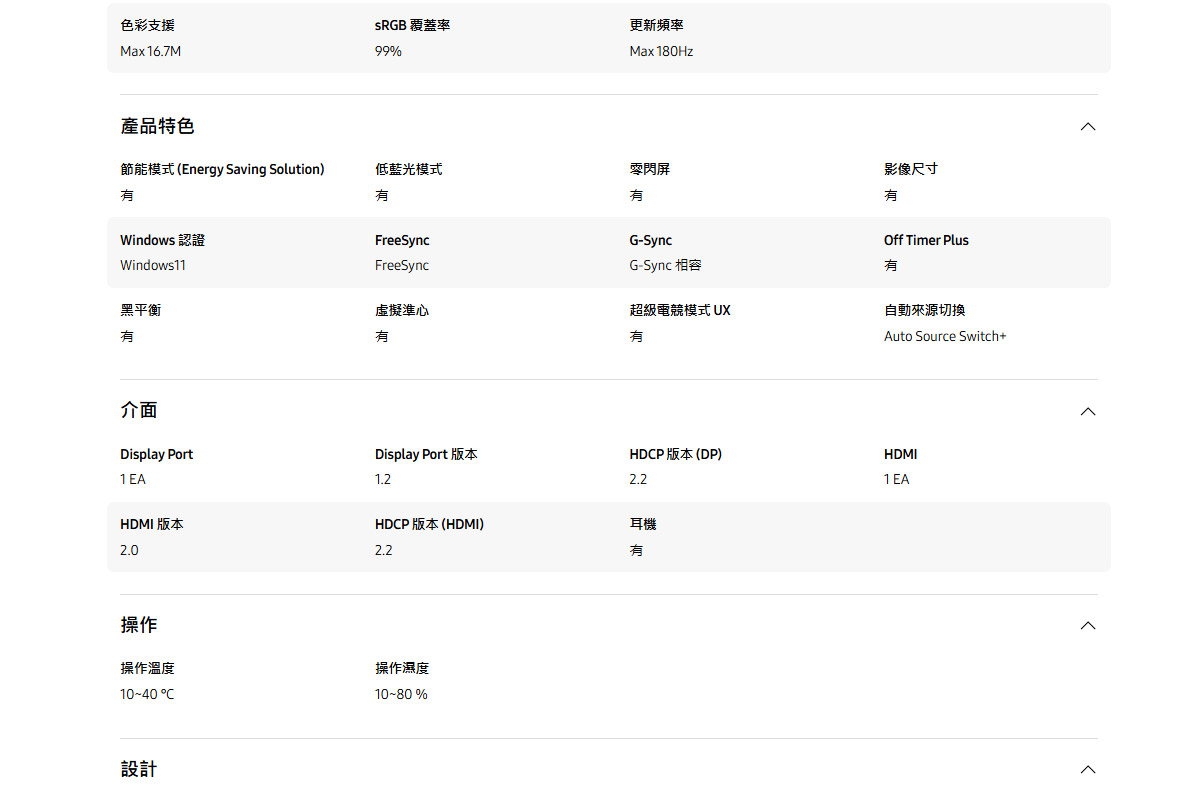
Task: Collapse 操作 section using its chevron arrow
Action: (1088, 626)
